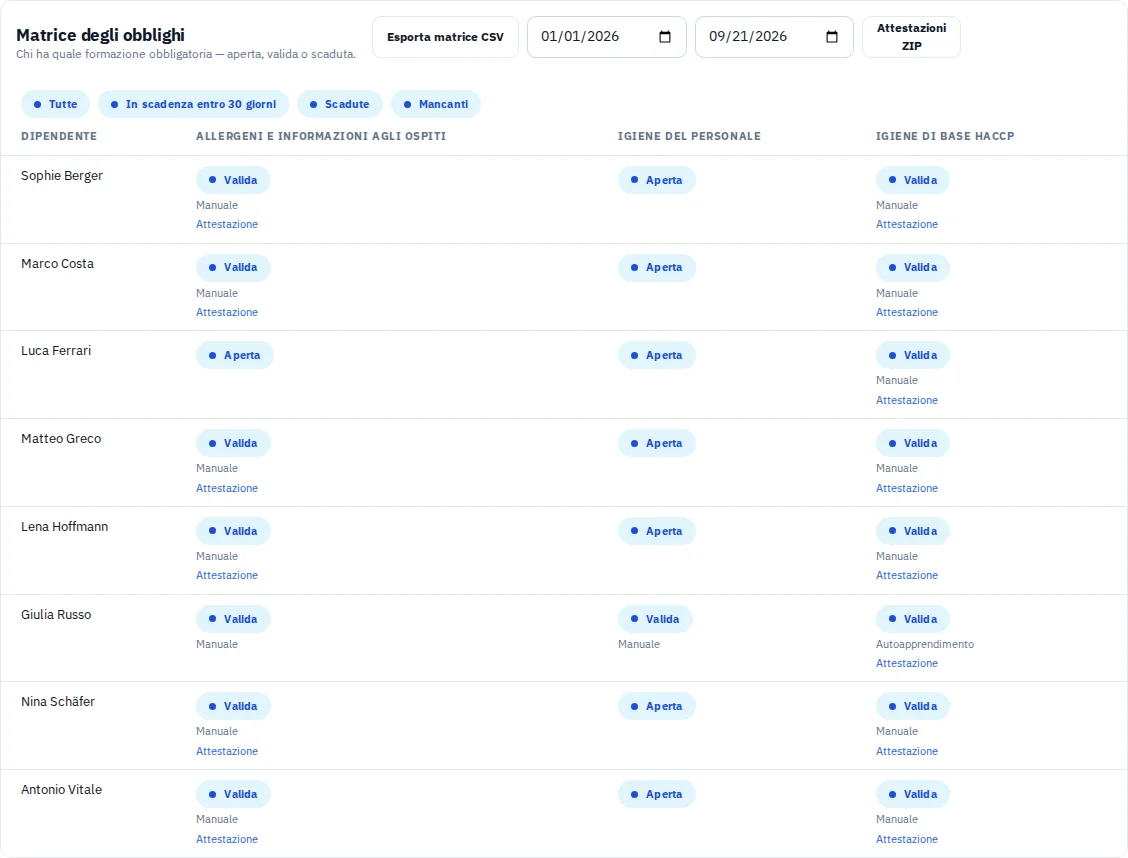Open Matteo Greco's Allergeni Attestazione link
The image size is (1128, 858).
coord(227,488)
